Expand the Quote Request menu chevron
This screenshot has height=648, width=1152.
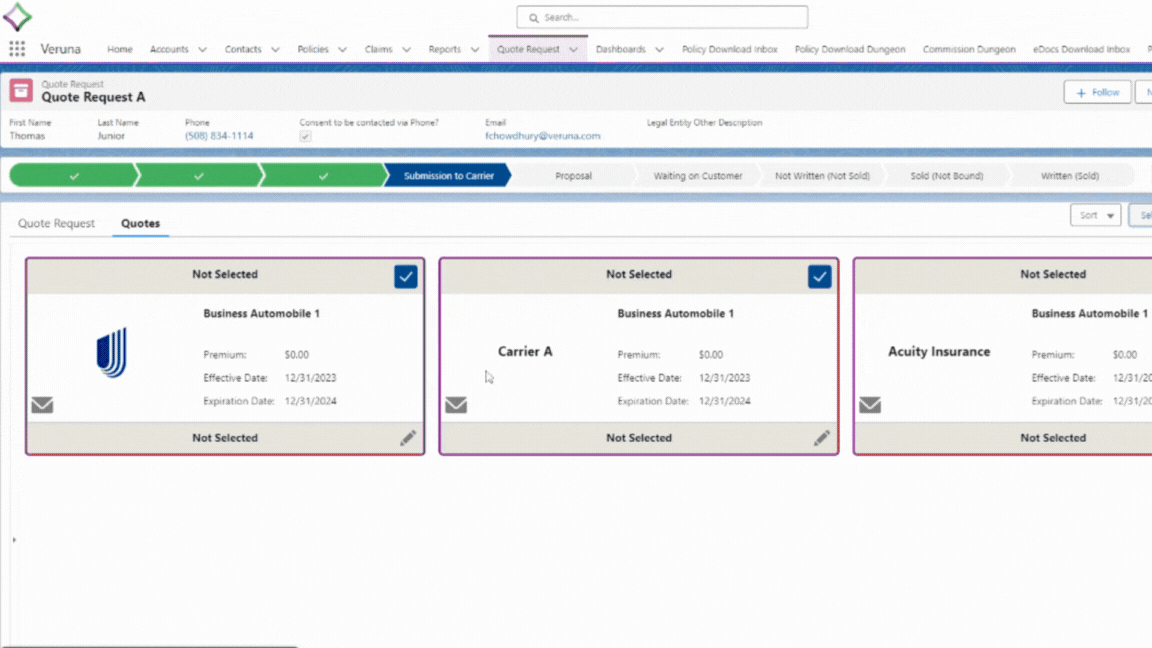[x=574, y=50]
